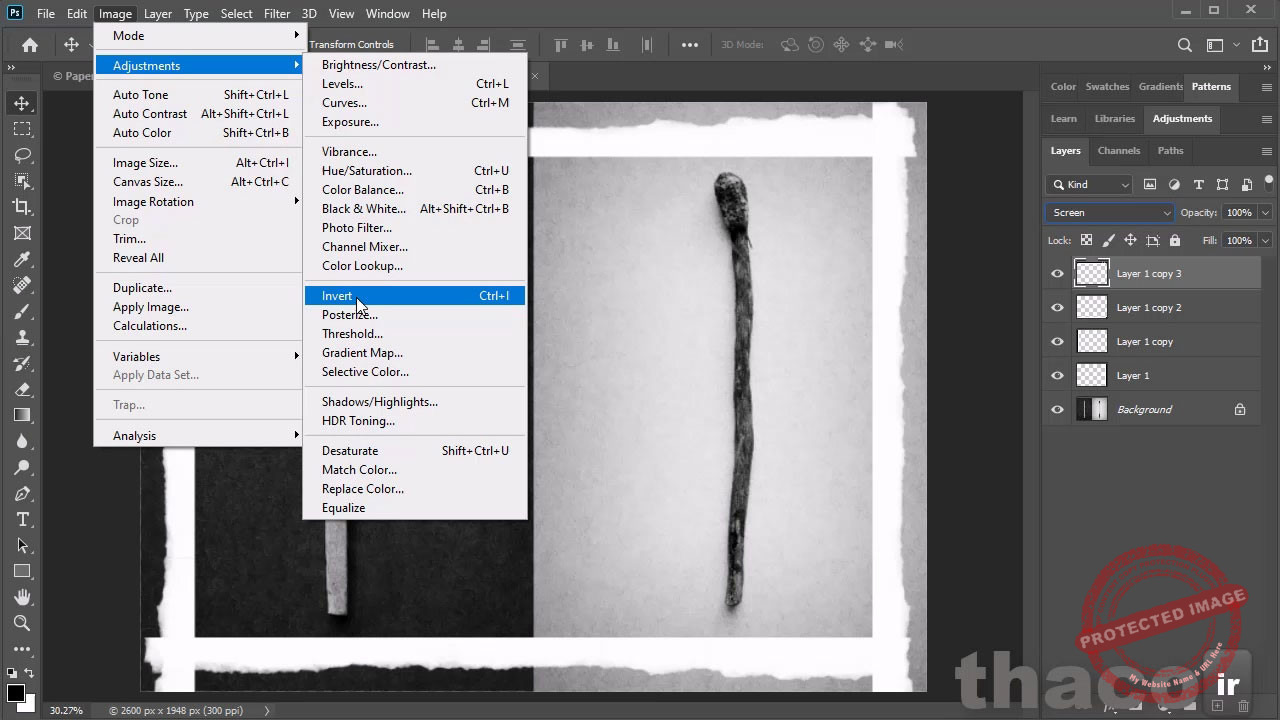Filter layers by type using the T icon

point(1199,184)
